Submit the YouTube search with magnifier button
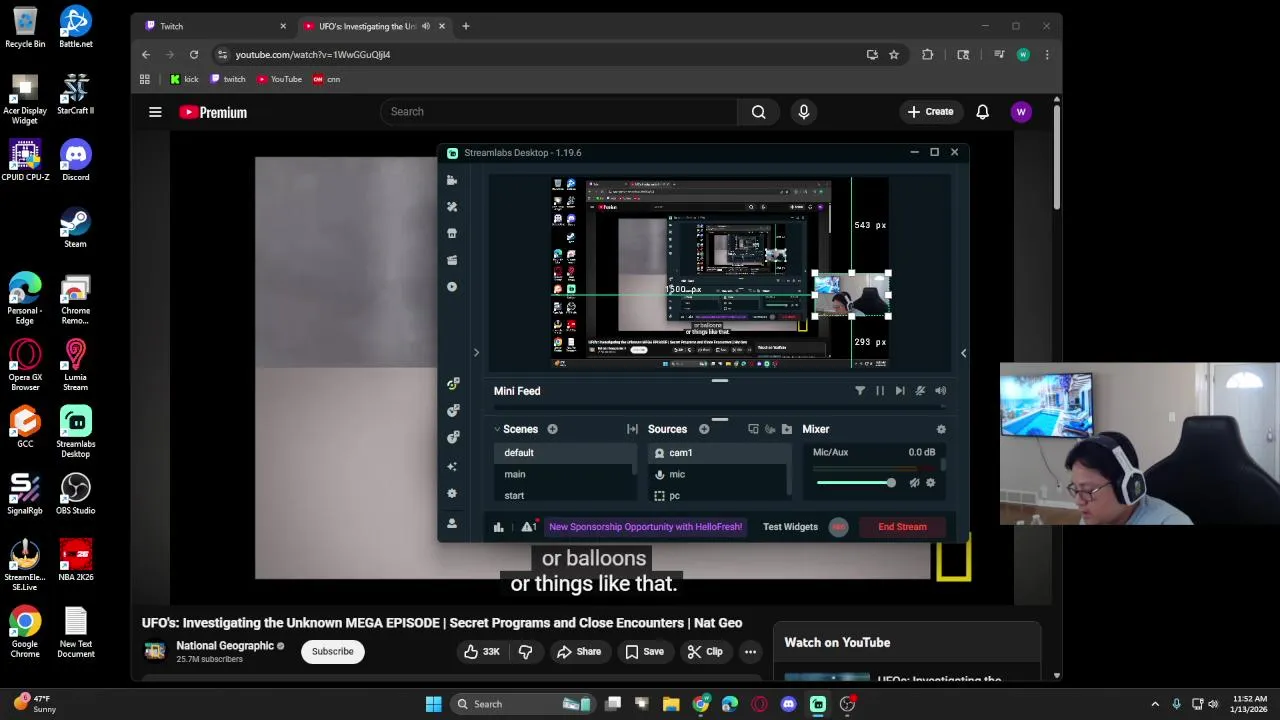This screenshot has height=720, width=1280. click(x=759, y=112)
